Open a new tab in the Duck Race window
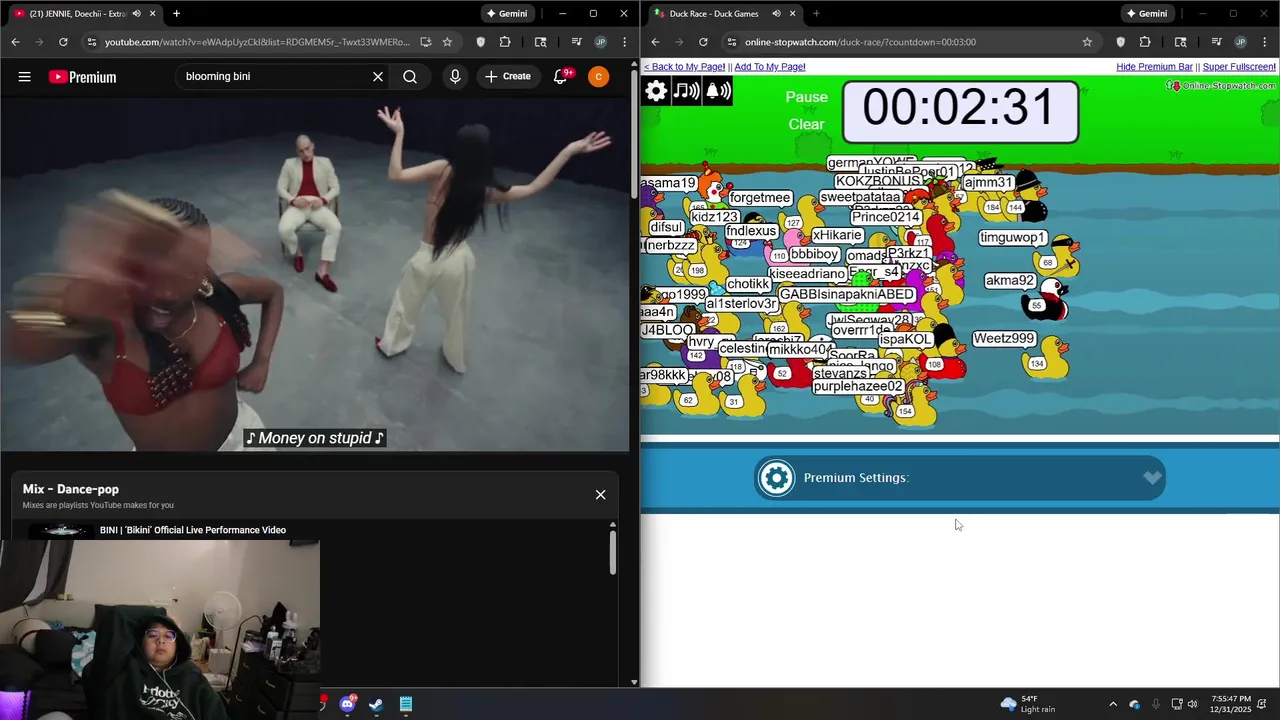This screenshot has width=1280, height=720. (816, 13)
